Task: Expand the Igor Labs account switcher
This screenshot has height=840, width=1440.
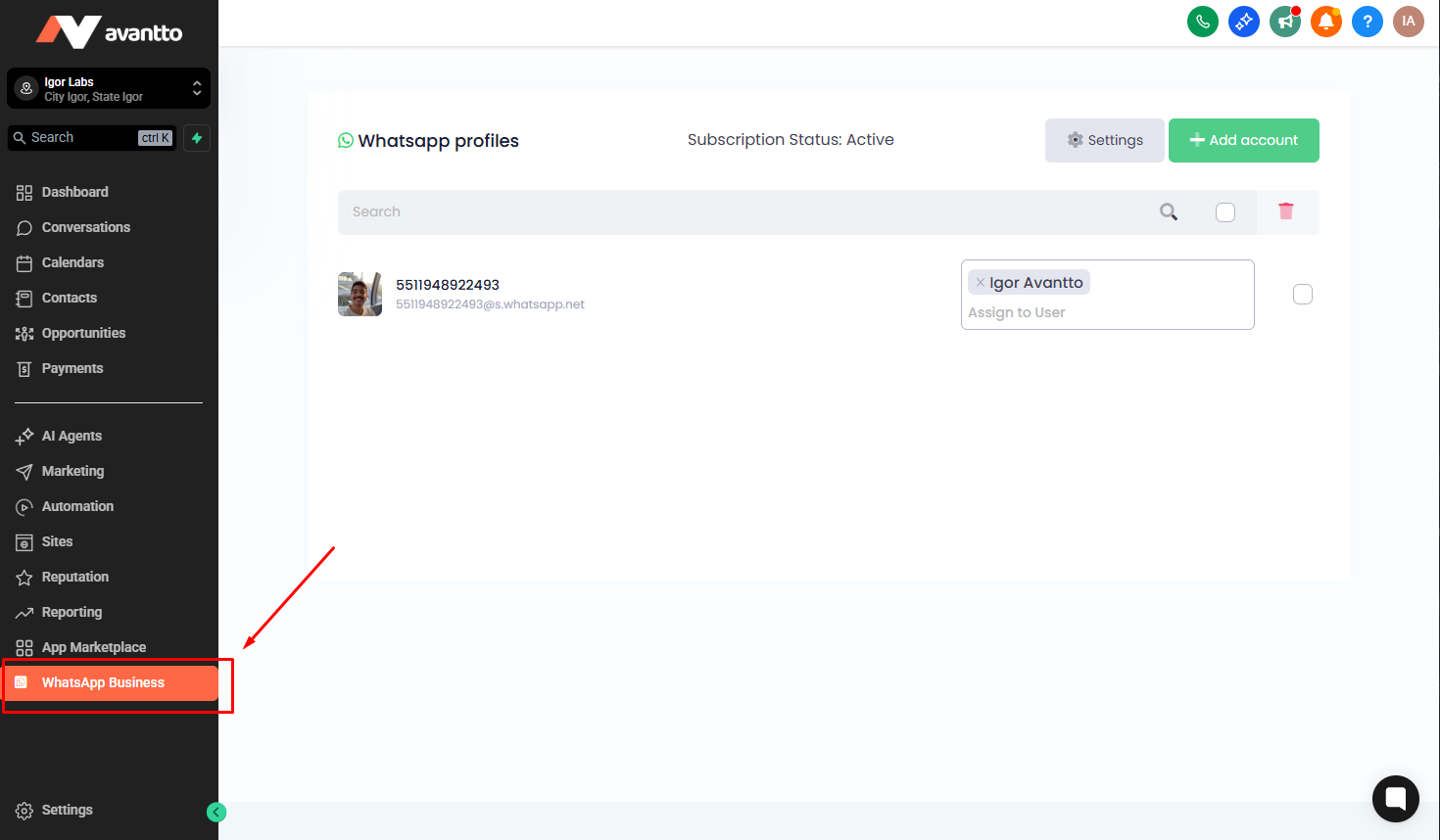Action: pos(109,88)
